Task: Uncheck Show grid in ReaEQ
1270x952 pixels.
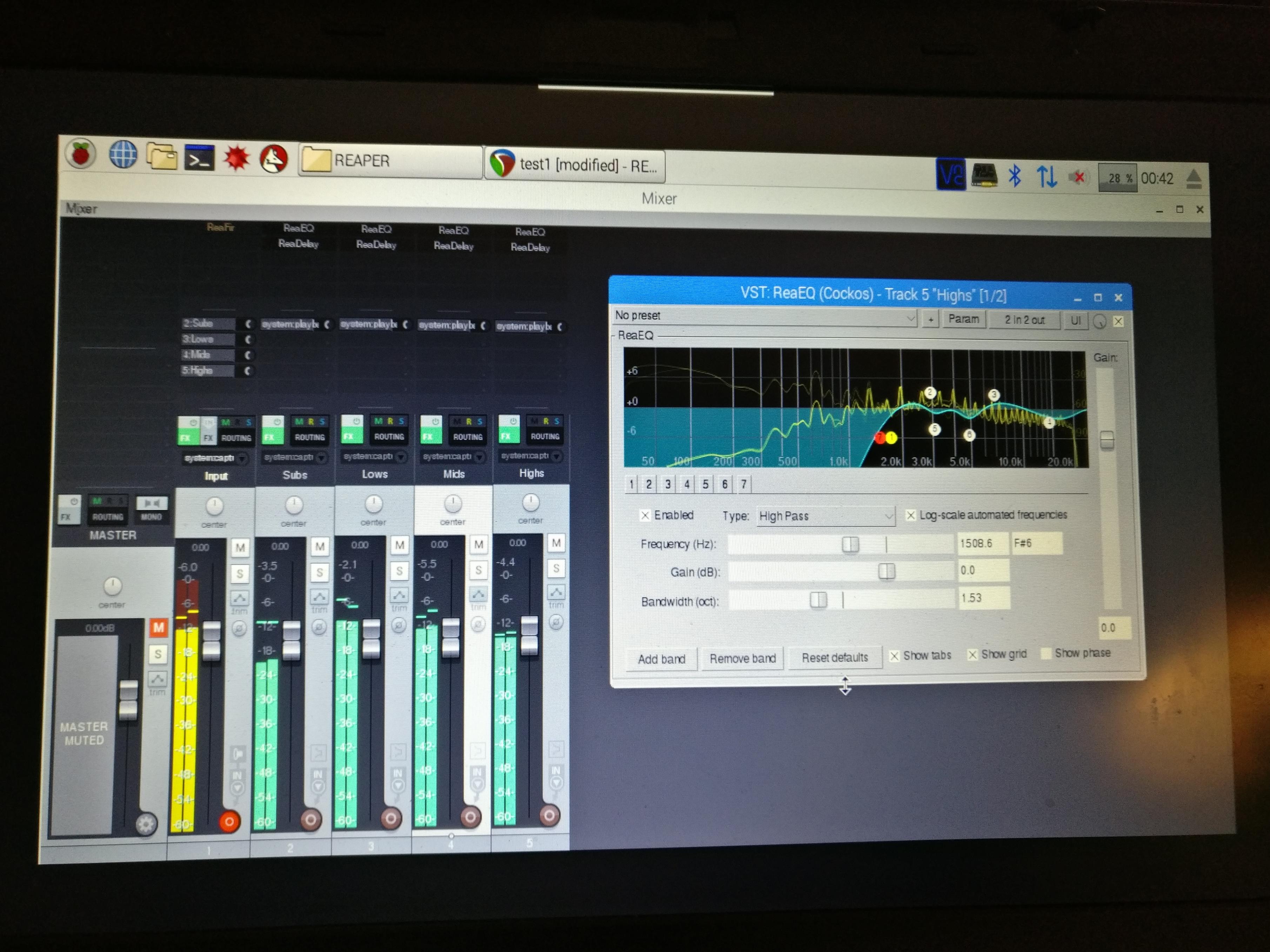Action: [x=972, y=655]
